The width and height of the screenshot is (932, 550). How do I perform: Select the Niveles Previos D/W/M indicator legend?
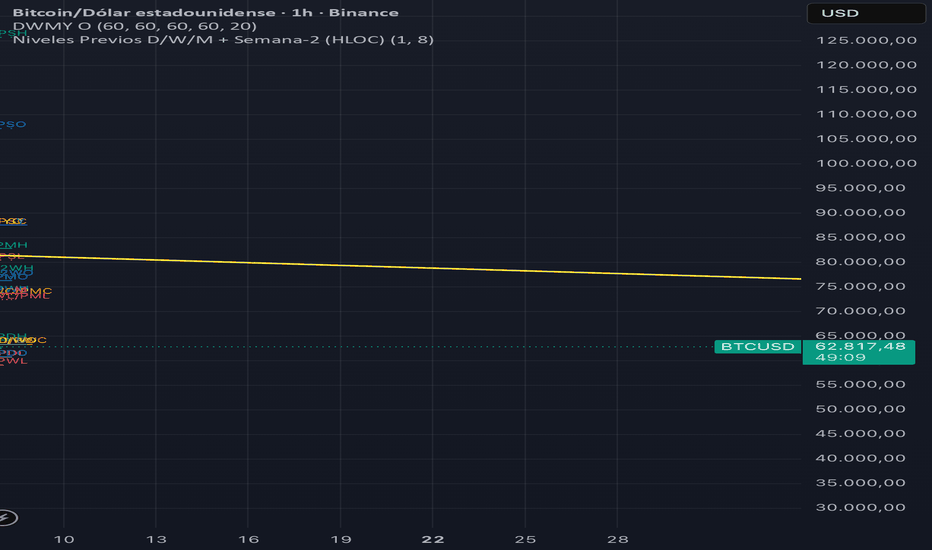click(223, 40)
